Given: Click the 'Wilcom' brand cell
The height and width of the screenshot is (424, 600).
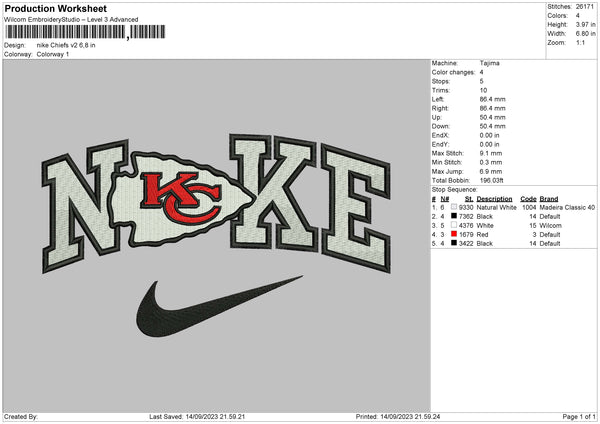Looking at the screenshot, I should point(551,225).
